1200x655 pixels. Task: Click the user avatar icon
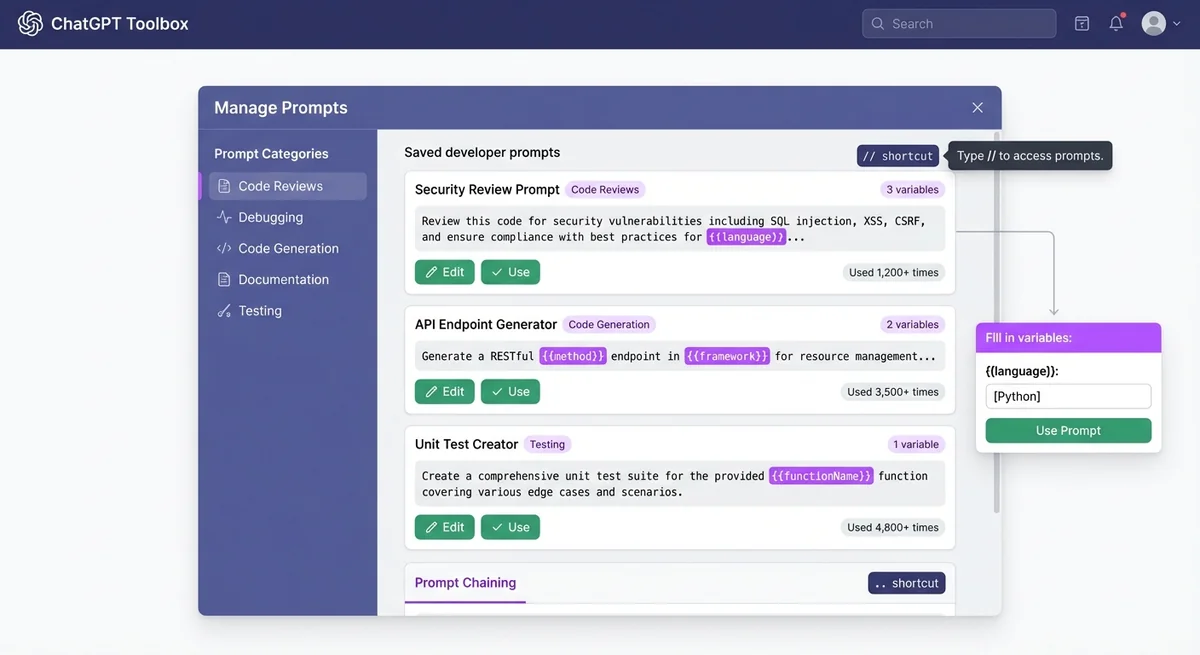tap(1152, 22)
